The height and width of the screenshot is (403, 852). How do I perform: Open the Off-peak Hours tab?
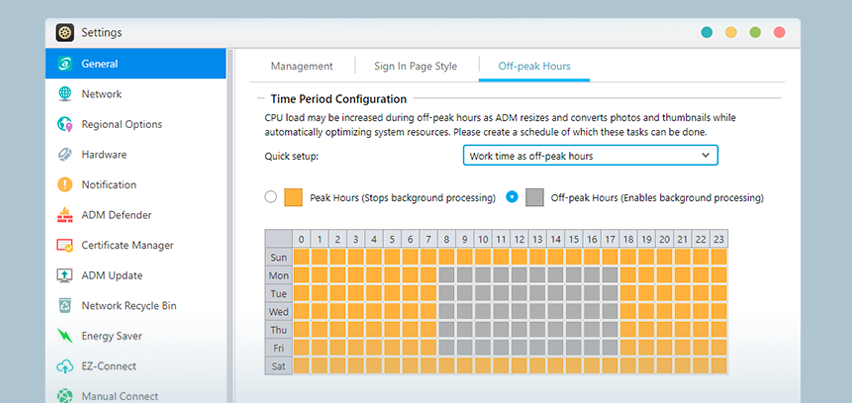click(535, 66)
